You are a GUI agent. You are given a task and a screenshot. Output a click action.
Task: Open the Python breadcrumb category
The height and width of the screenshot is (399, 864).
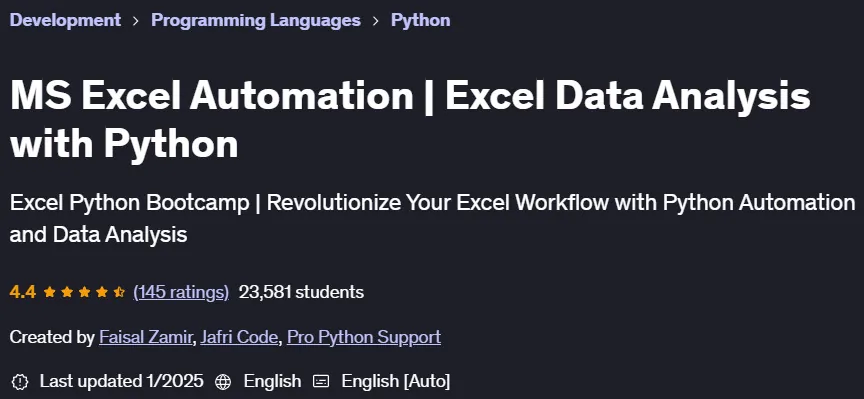pos(420,20)
